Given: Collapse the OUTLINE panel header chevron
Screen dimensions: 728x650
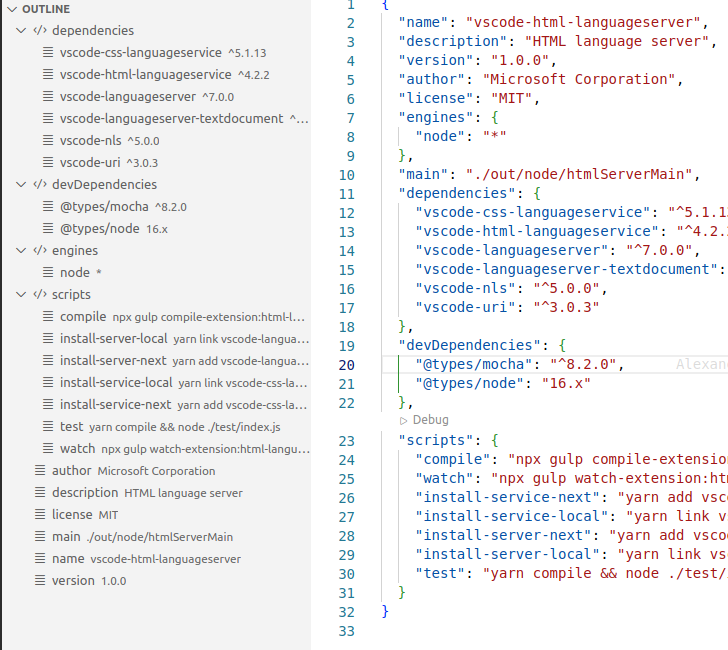Looking at the screenshot, I should 13,9.
